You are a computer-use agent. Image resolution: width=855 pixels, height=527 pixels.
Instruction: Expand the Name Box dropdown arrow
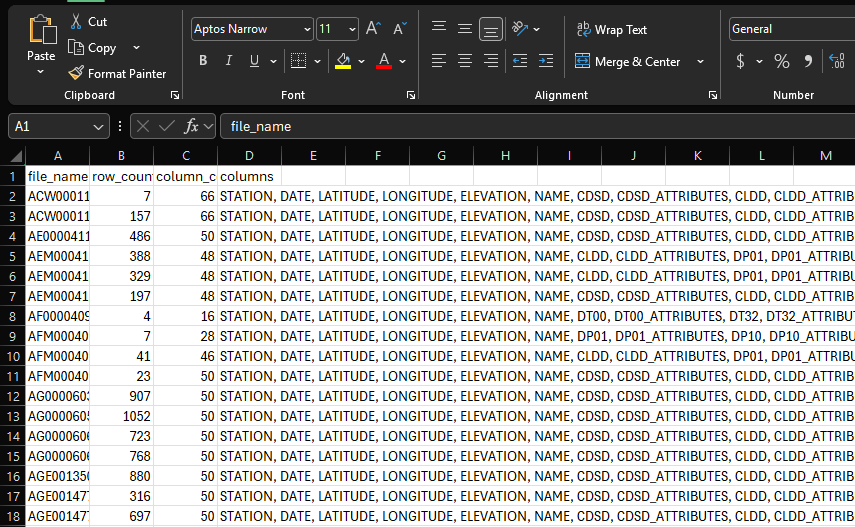[98, 127]
